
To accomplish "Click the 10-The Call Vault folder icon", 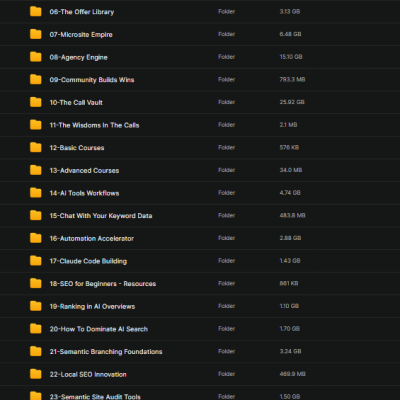I will [x=36, y=102].
